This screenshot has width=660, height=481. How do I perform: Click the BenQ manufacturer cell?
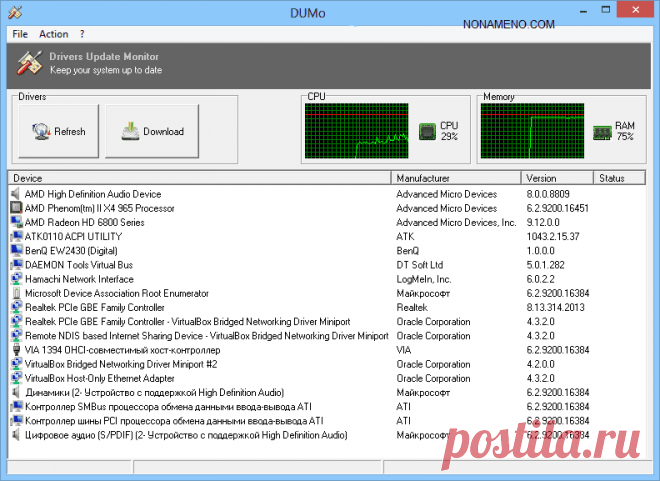pos(407,251)
